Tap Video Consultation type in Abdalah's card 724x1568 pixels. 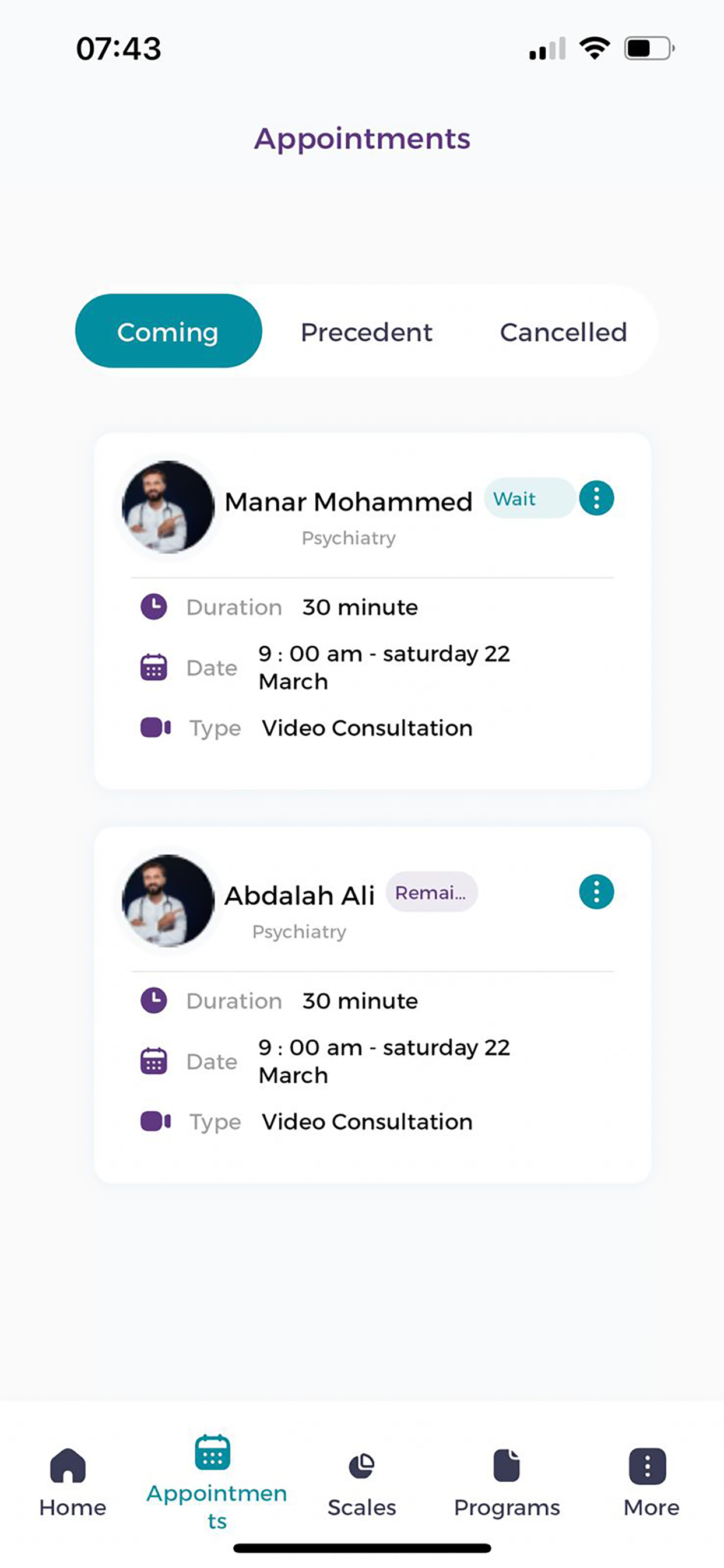pos(367,1122)
